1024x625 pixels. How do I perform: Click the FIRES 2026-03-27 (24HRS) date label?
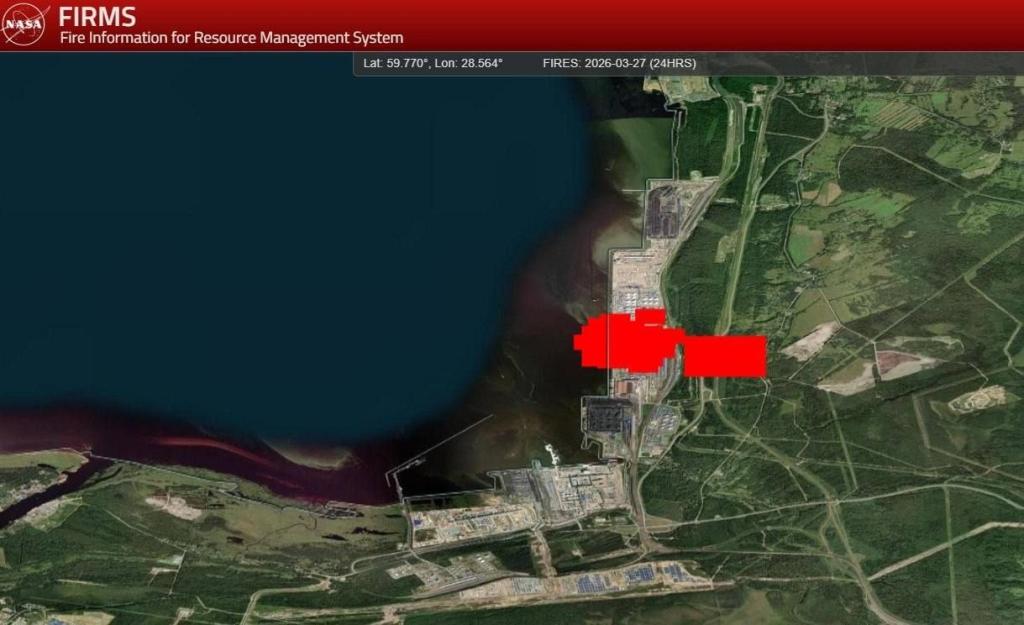click(619, 63)
